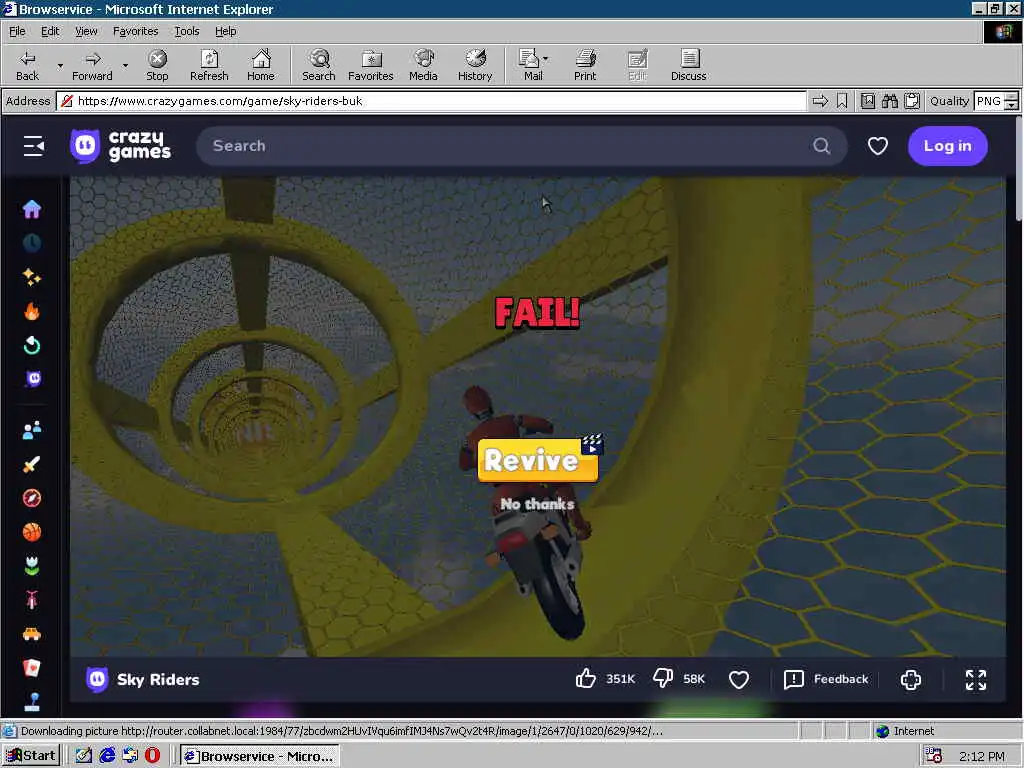Click the Log in button
Screen dimensions: 1024x768
[948, 146]
